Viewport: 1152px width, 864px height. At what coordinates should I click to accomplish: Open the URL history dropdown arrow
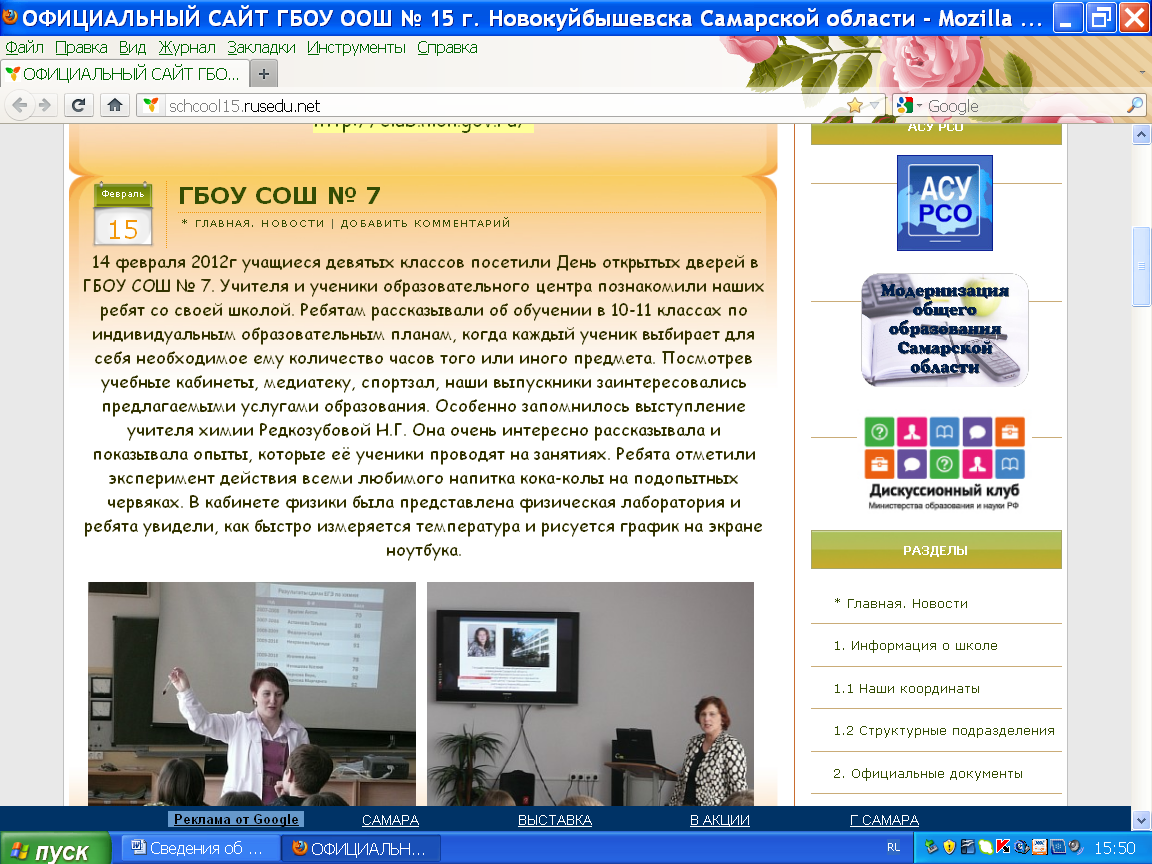pyautogui.click(x=874, y=106)
